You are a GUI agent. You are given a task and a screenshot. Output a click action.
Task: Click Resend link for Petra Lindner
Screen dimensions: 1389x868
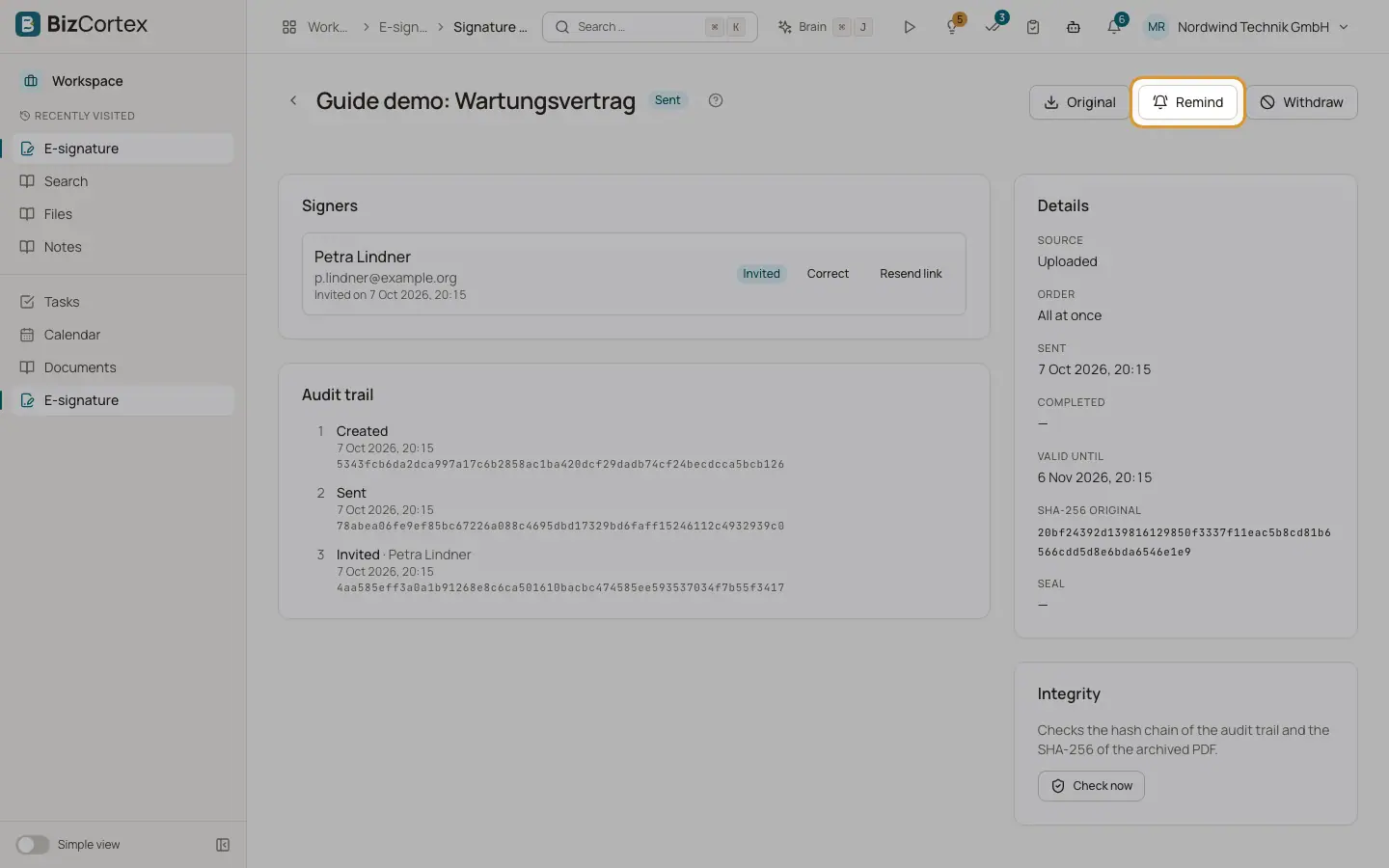click(911, 274)
